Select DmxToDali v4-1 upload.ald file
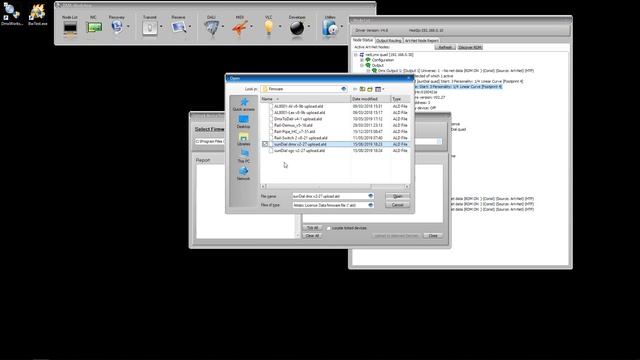The height and width of the screenshot is (360, 640). tap(298, 119)
